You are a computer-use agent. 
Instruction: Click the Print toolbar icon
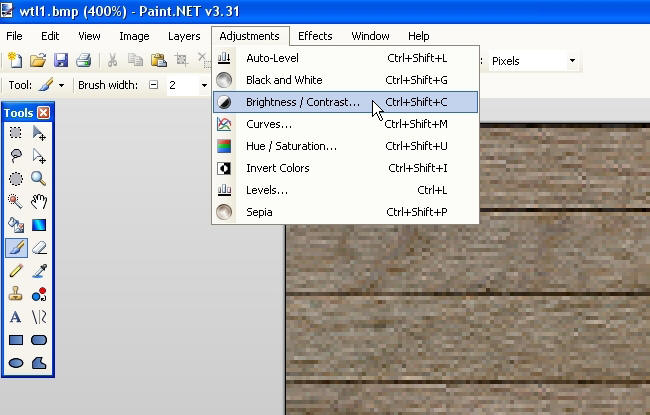(x=83, y=61)
